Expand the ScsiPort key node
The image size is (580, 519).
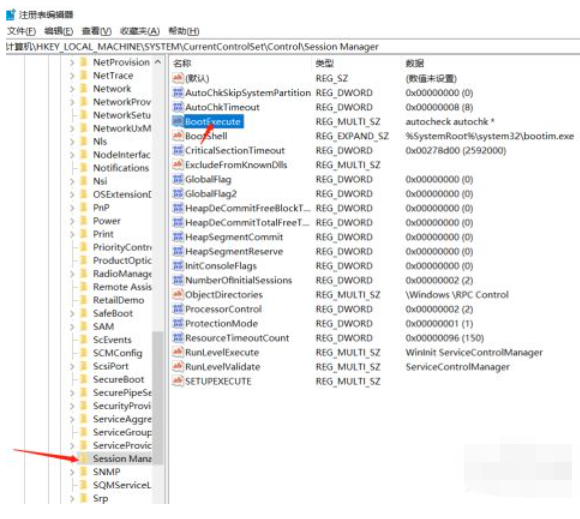click(72, 366)
